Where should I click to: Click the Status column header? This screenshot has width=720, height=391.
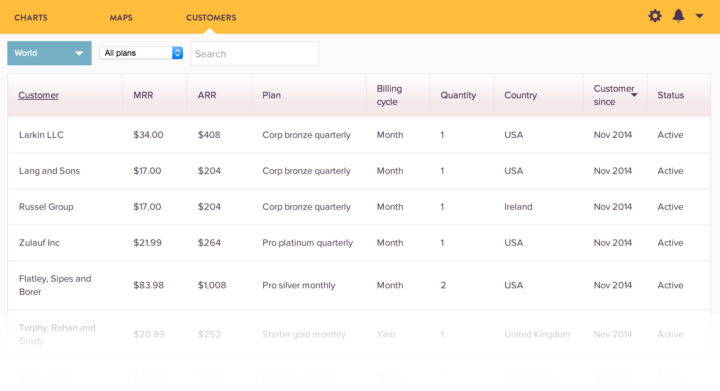(670, 95)
